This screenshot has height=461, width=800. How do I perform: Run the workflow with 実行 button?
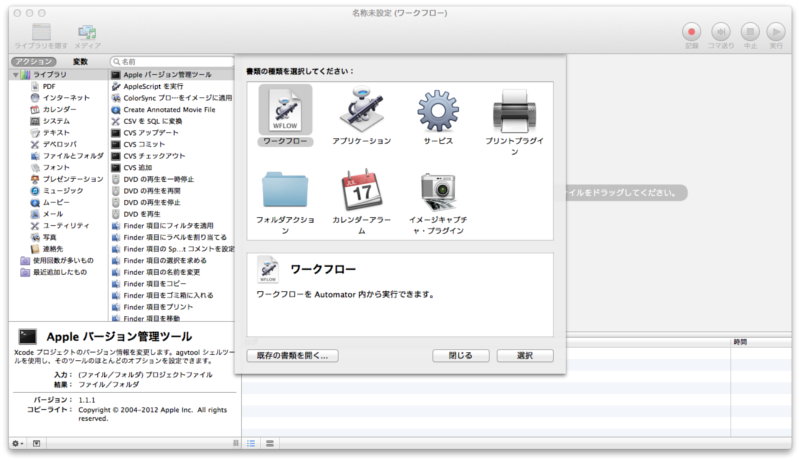click(776, 32)
